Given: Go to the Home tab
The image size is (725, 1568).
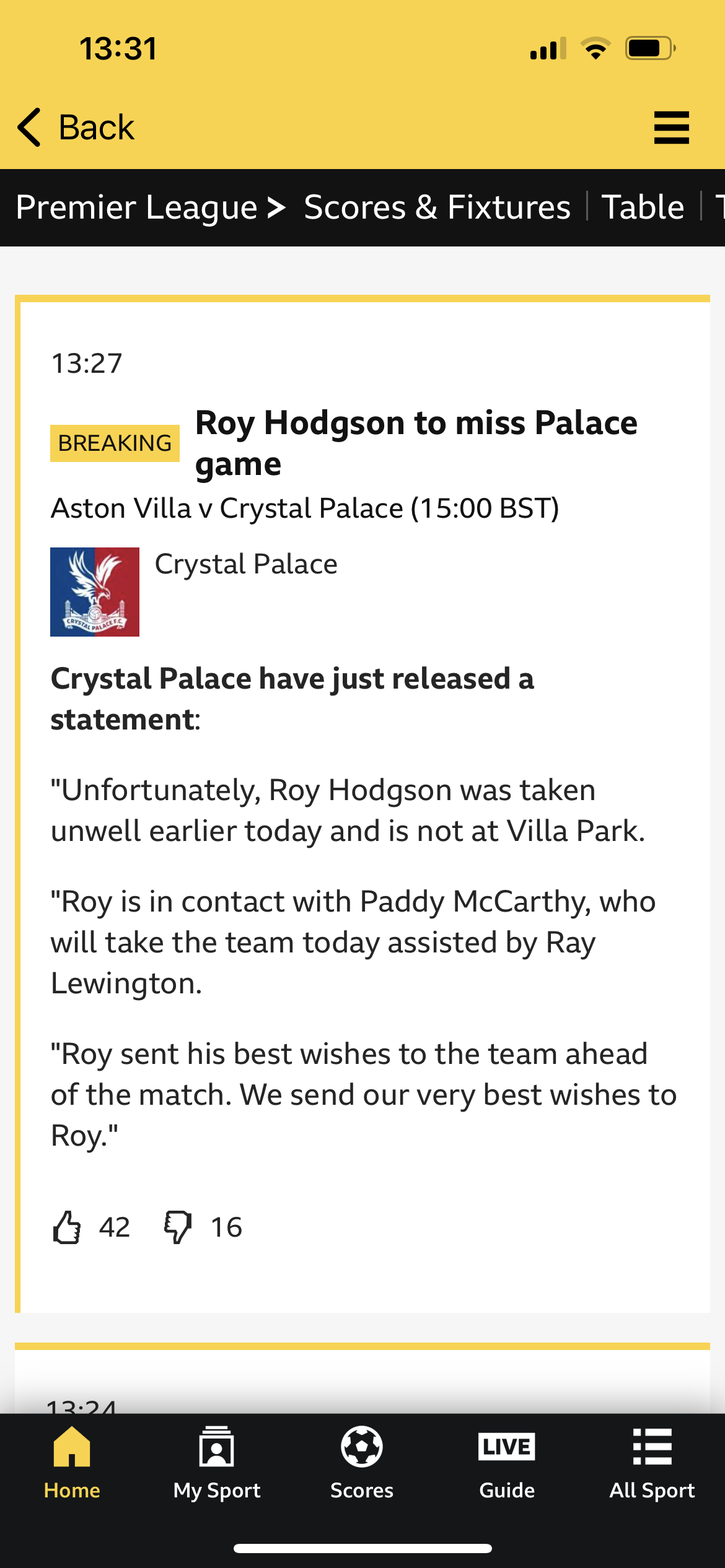Looking at the screenshot, I should click(72, 1463).
